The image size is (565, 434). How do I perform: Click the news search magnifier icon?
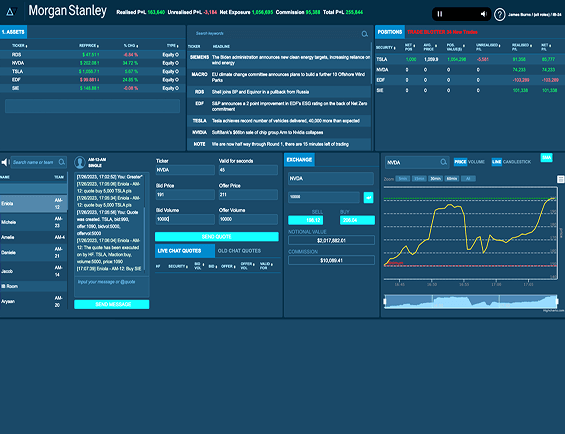click(365, 34)
